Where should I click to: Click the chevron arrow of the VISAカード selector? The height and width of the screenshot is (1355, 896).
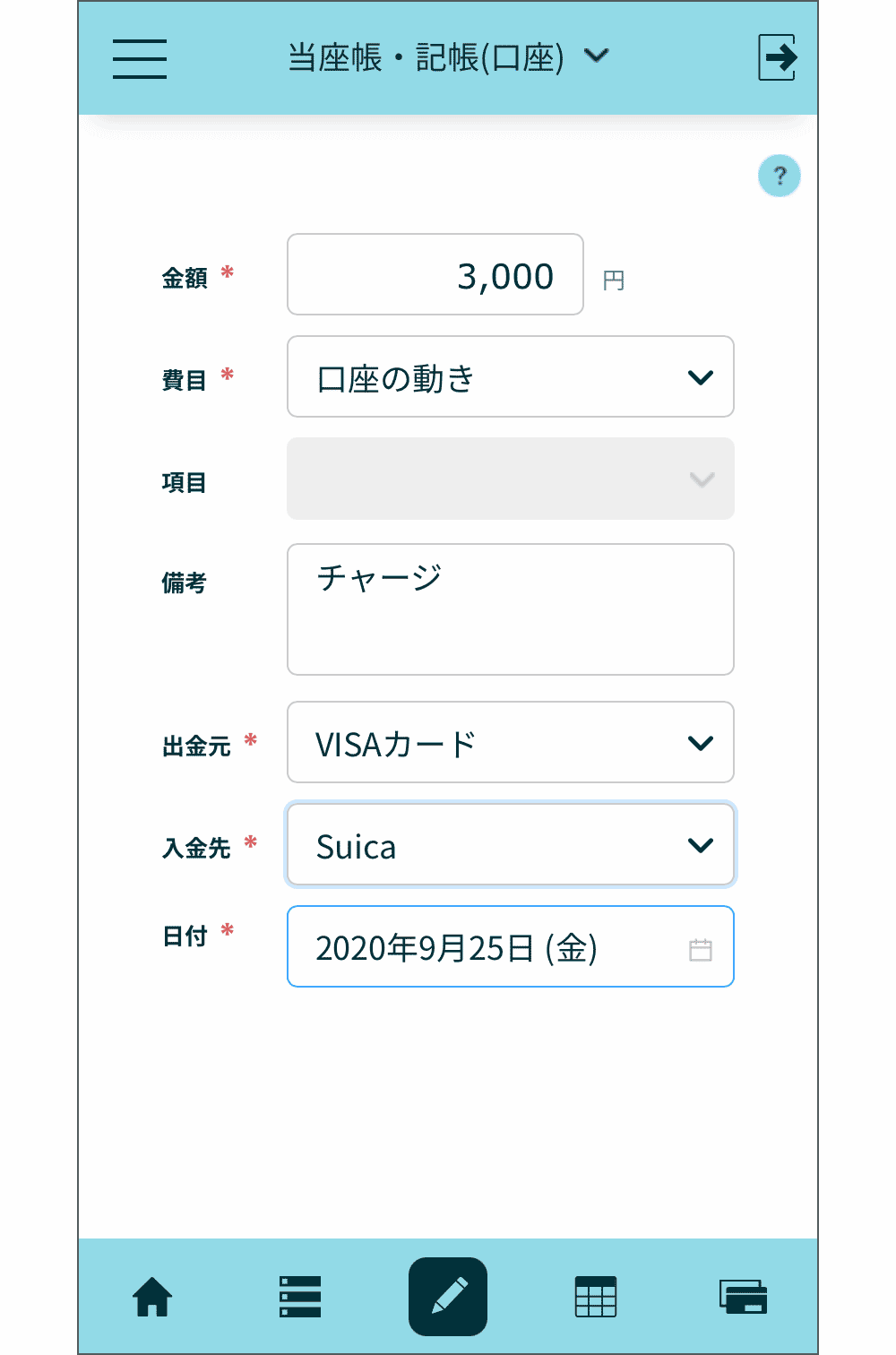(x=701, y=743)
